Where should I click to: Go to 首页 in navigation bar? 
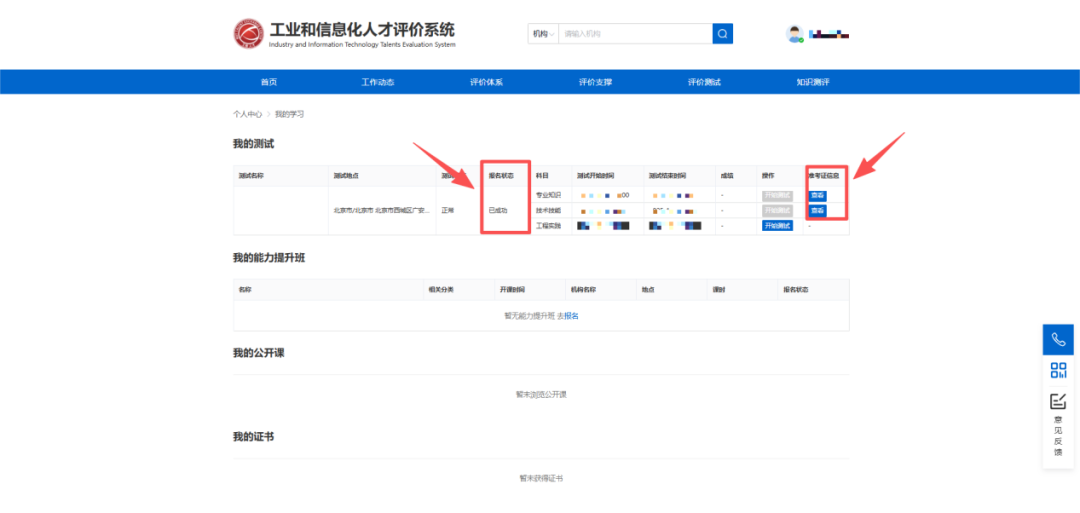tap(269, 82)
